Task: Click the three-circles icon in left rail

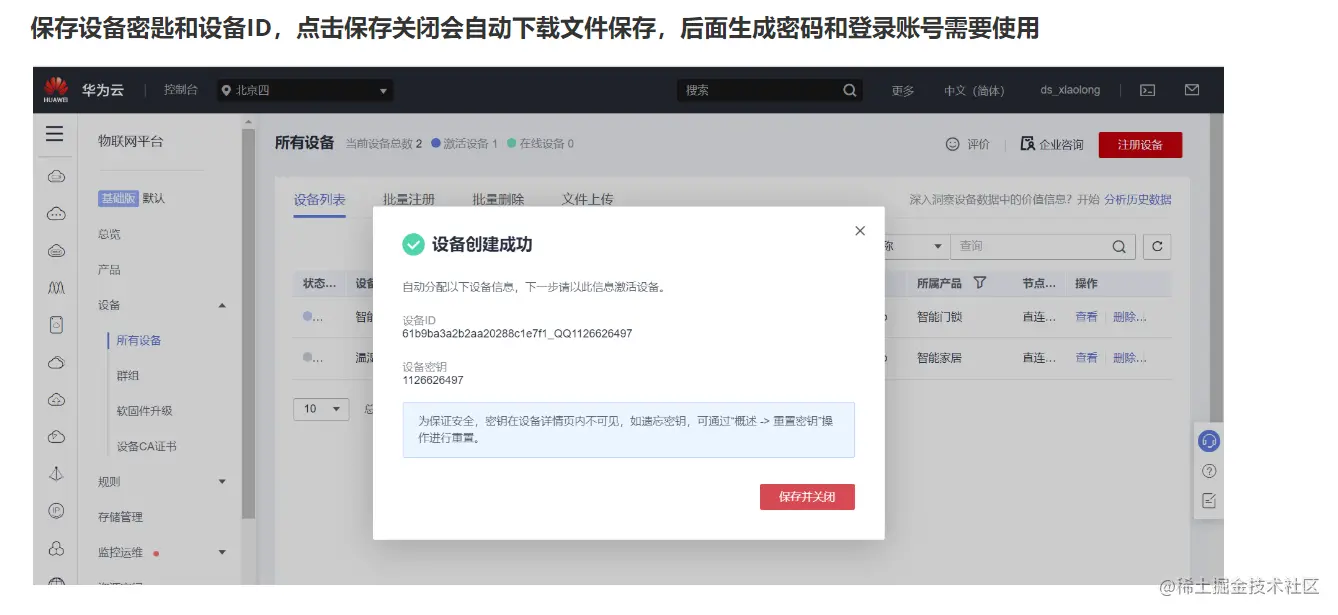Action: (56, 549)
